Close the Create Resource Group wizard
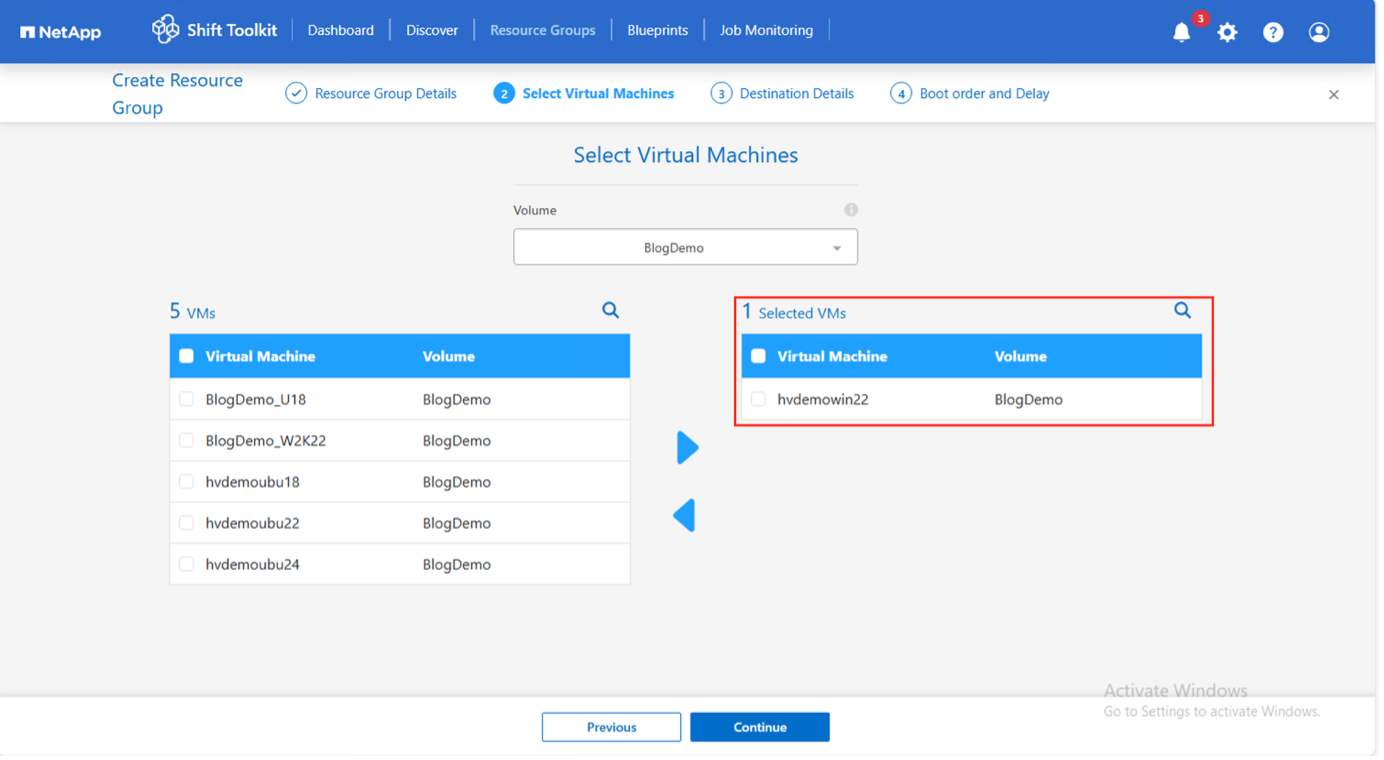The height and width of the screenshot is (760, 1384). (x=1333, y=95)
